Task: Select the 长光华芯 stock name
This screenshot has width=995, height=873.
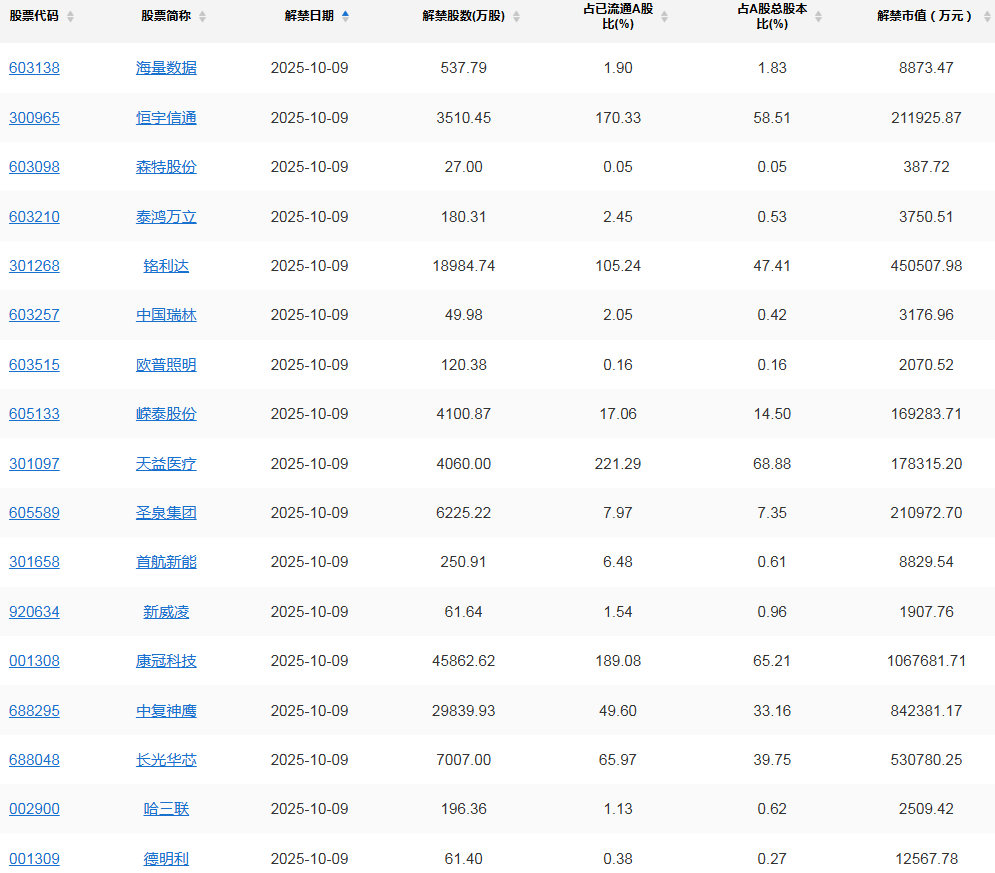Action: pyautogui.click(x=166, y=760)
